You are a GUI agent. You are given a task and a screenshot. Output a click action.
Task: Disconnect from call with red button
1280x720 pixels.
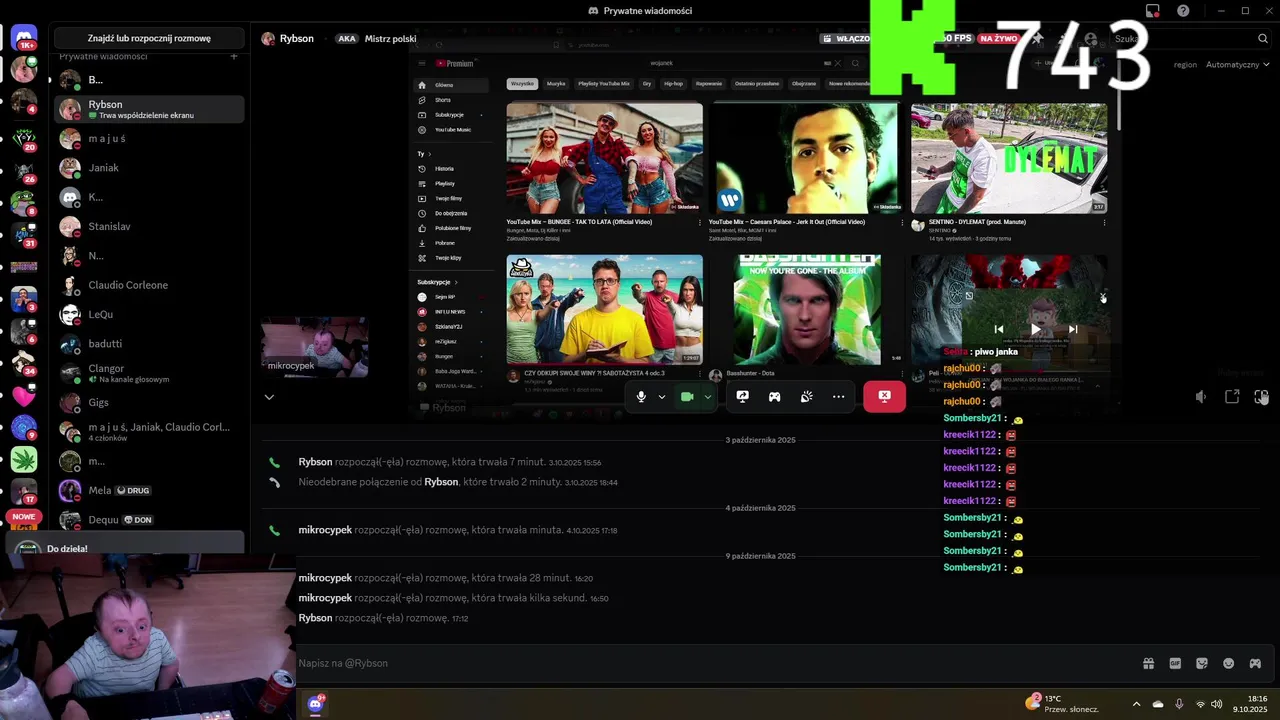coord(884,397)
